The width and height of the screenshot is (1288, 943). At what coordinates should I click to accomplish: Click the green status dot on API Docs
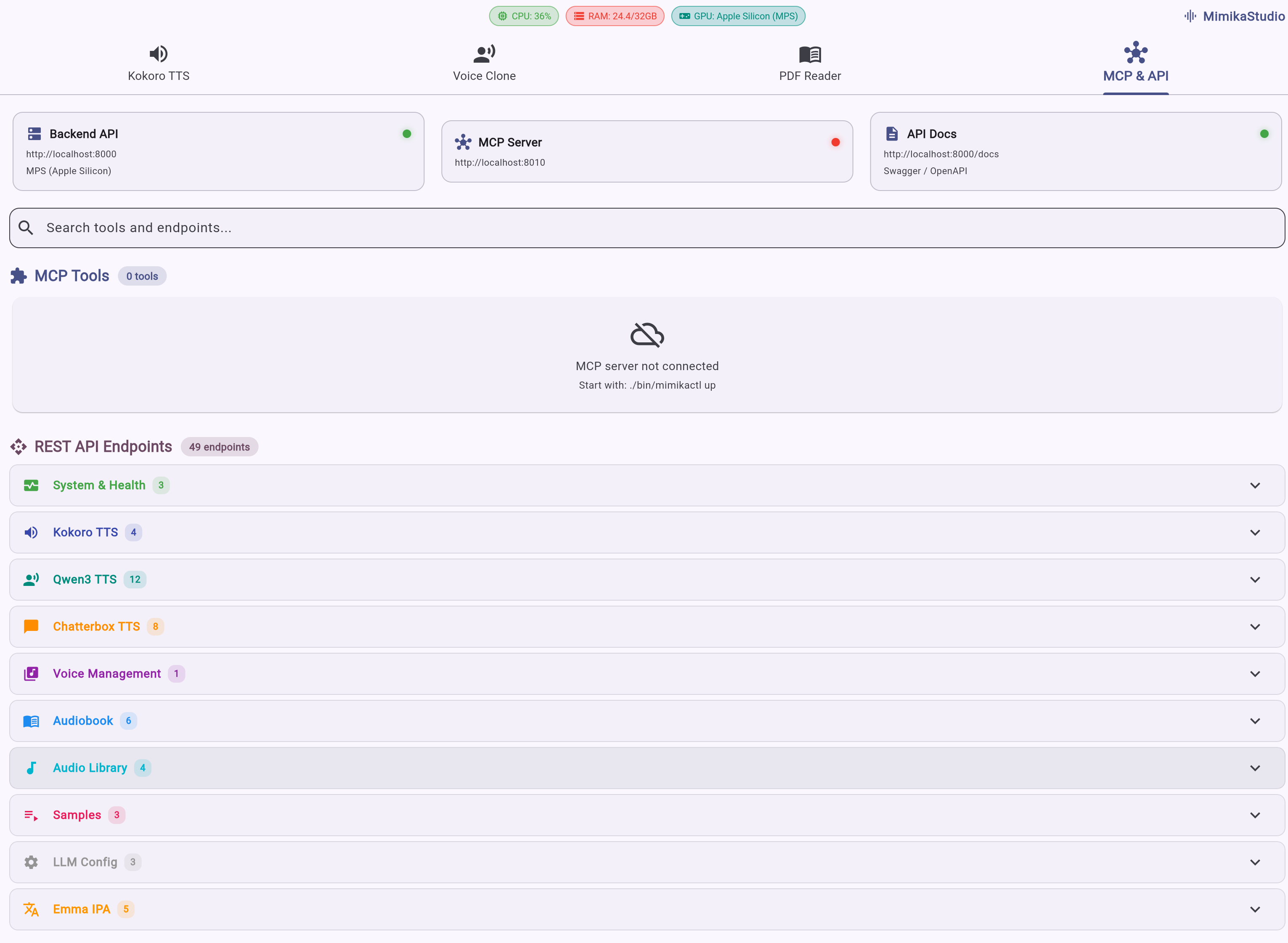coord(1264,133)
